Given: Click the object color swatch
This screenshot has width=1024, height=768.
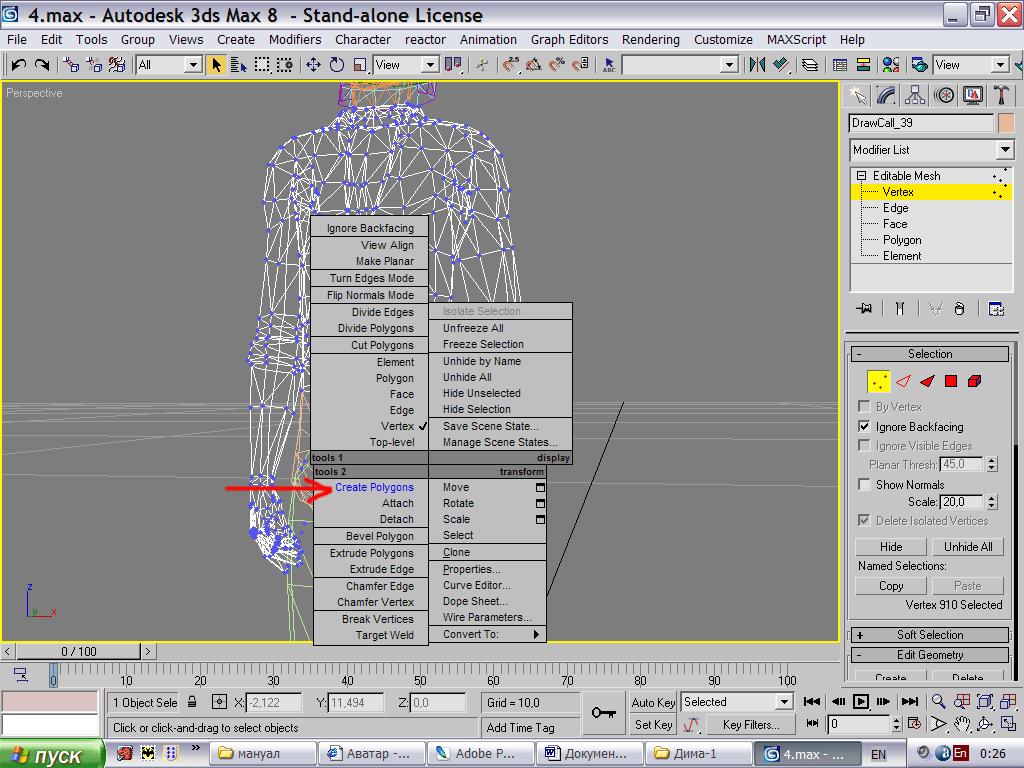Looking at the screenshot, I should (x=1006, y=123).
